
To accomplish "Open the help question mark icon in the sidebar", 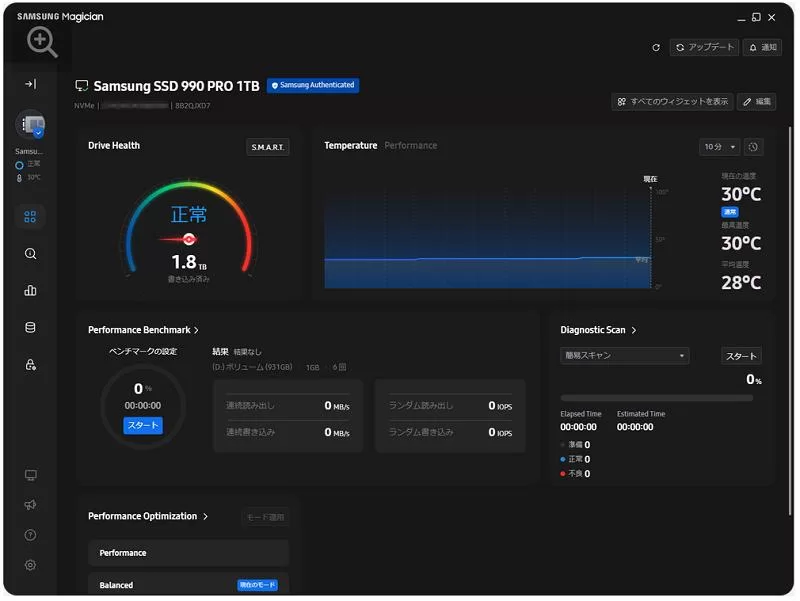I will tap(30, 535).
